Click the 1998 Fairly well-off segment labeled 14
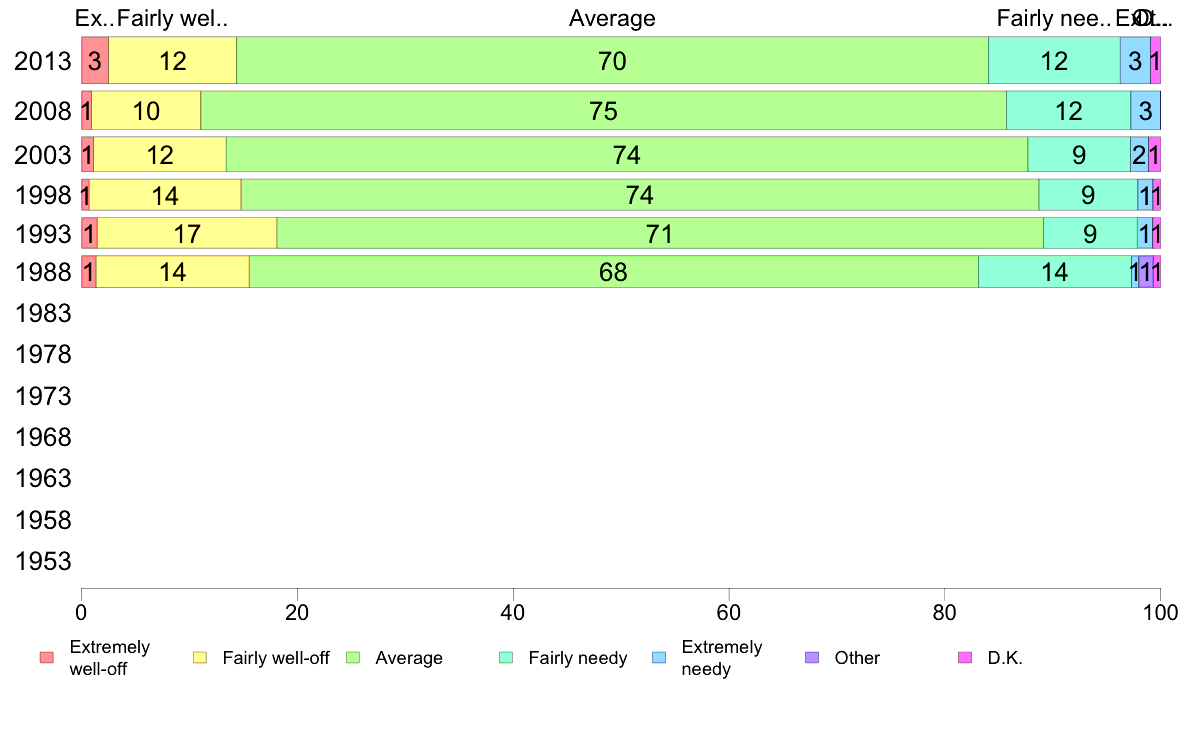This screenshot has height=736, width=1188. 165,195
